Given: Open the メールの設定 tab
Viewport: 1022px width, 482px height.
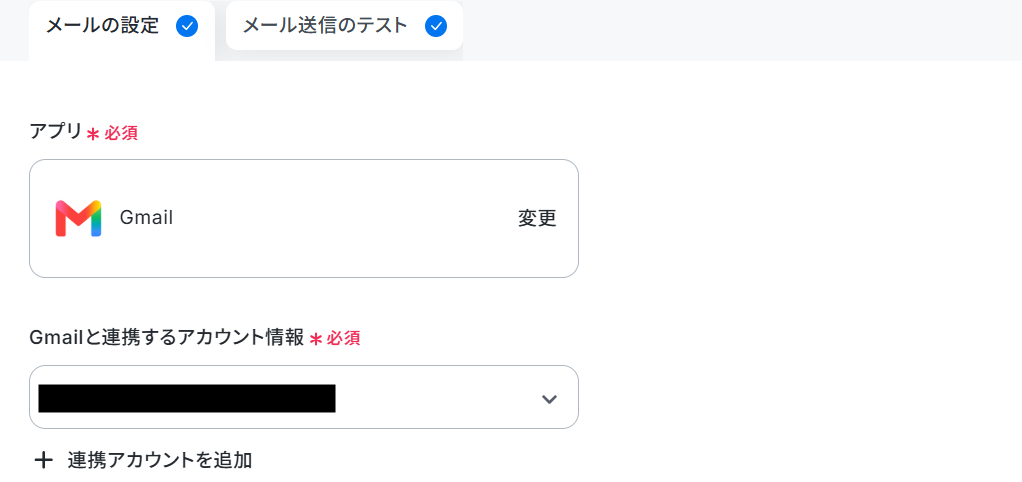Looking at the screenshot, I should (122, 30).
